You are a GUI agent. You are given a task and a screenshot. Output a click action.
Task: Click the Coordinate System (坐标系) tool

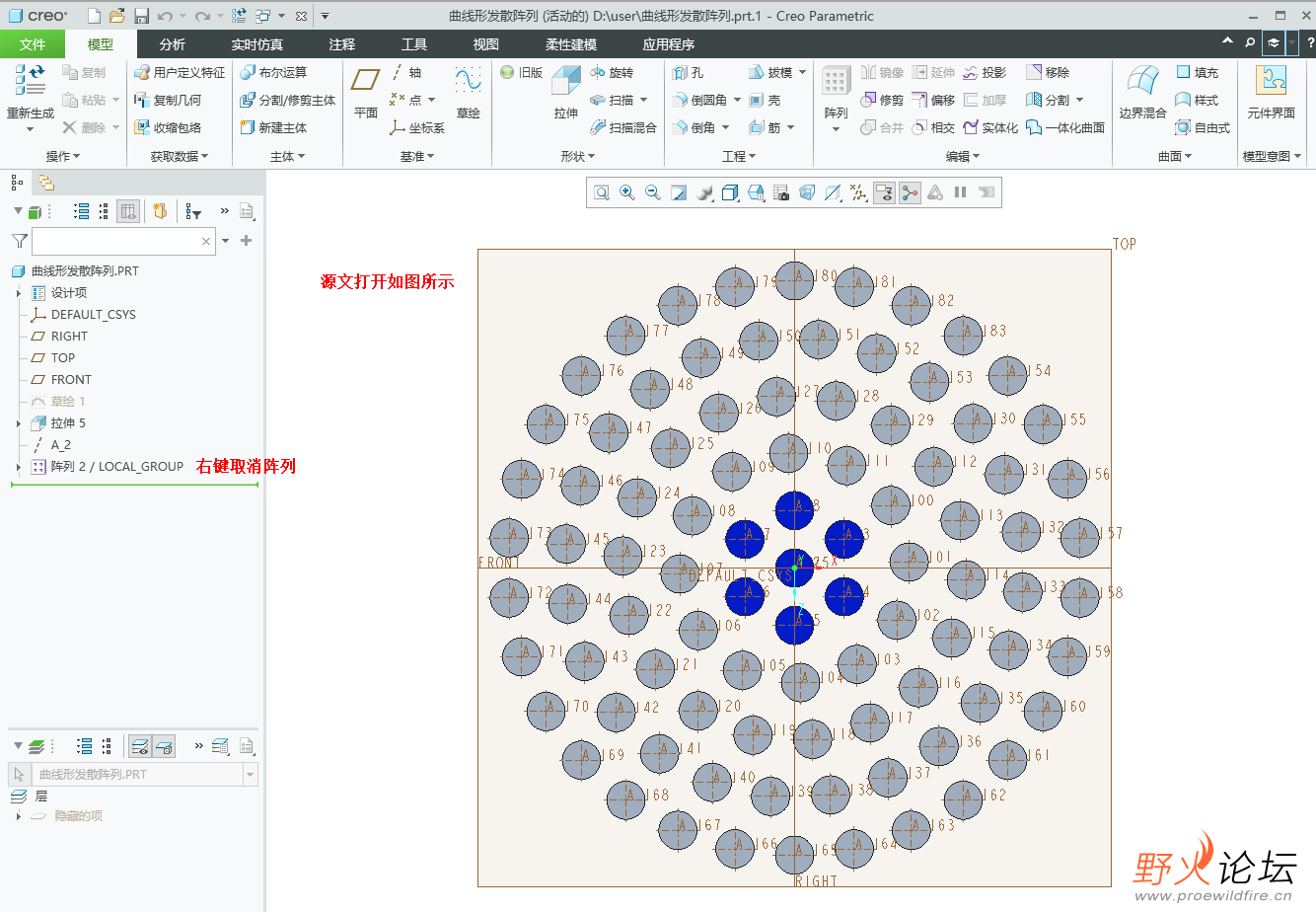(417, 127)
